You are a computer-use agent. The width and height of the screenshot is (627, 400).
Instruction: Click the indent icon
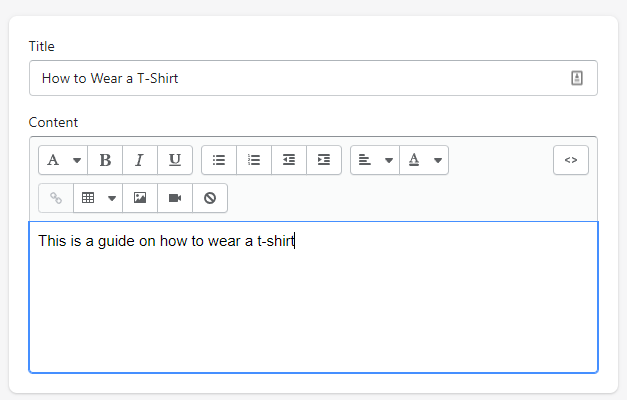click(x=324, y=160)
